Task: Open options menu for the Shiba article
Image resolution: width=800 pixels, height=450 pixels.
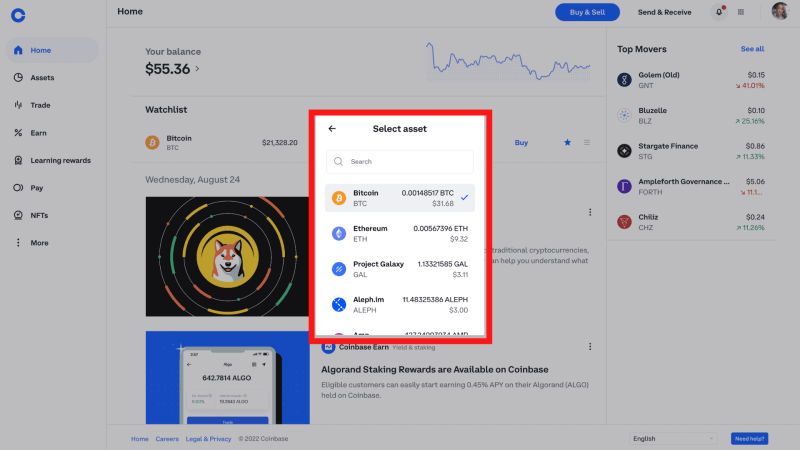Action: click(590, 212)
